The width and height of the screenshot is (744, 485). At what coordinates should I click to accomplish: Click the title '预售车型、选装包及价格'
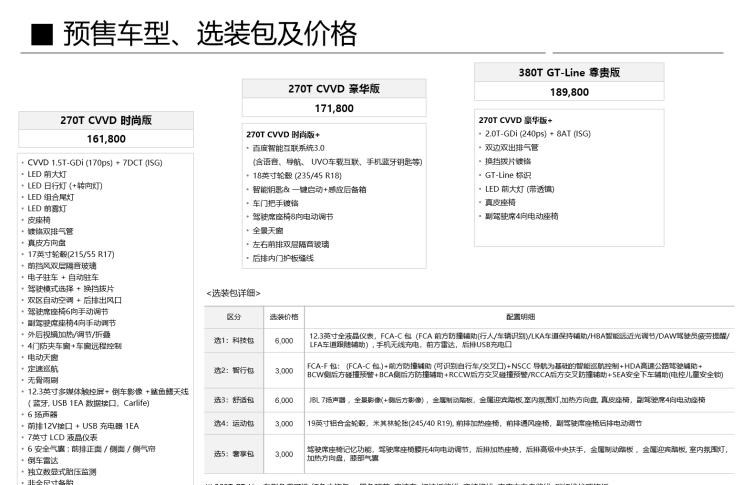pyautogui.click(x=210, y=34)
